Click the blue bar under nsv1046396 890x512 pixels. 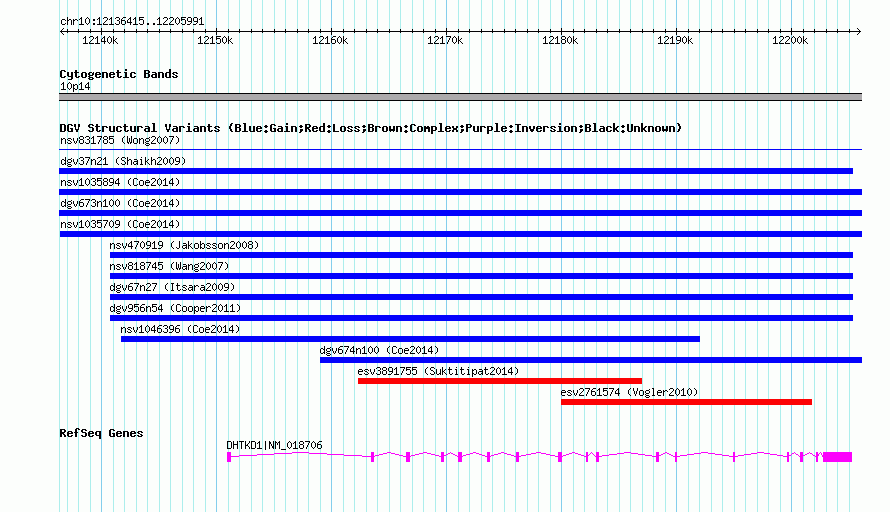pos(410,339)
